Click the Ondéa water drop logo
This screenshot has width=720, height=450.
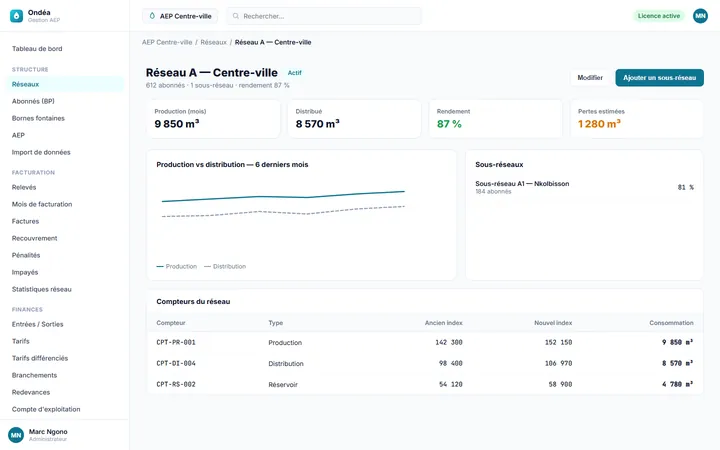click(x=17, y=16)
